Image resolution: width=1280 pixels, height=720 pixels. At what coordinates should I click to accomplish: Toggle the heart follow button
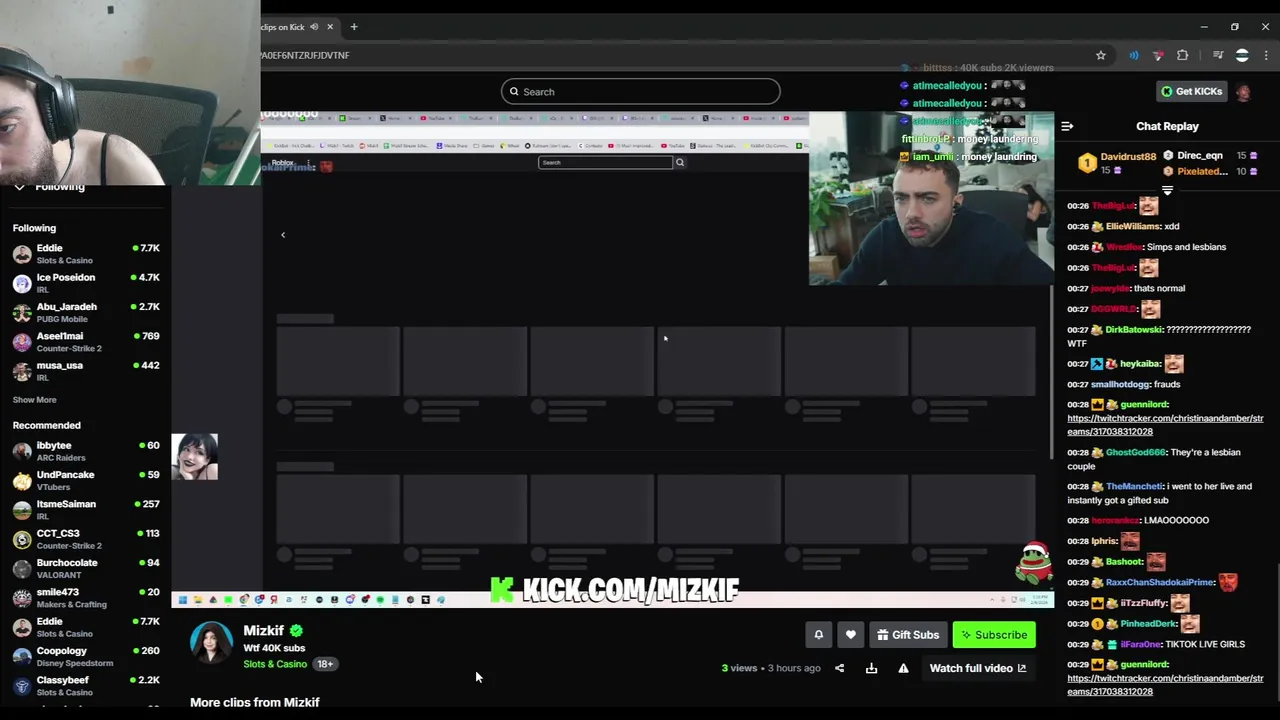[x=850, y=635]
